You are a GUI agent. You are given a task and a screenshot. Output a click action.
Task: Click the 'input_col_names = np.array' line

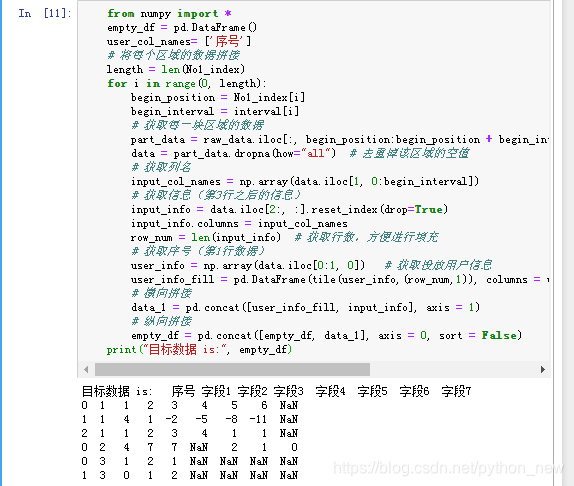tap(305, 181)
